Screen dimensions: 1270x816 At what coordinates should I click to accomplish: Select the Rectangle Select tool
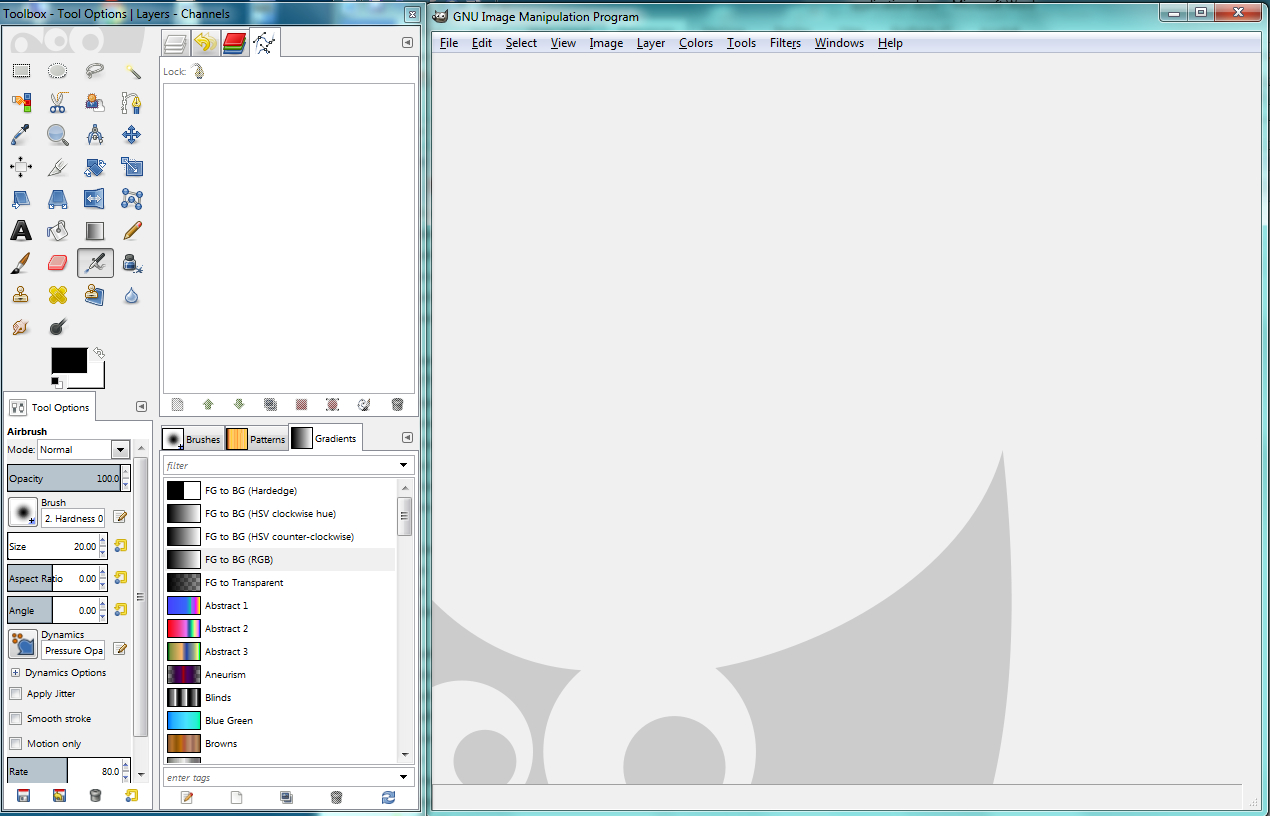pyautogui.click(x=21, y=71)
